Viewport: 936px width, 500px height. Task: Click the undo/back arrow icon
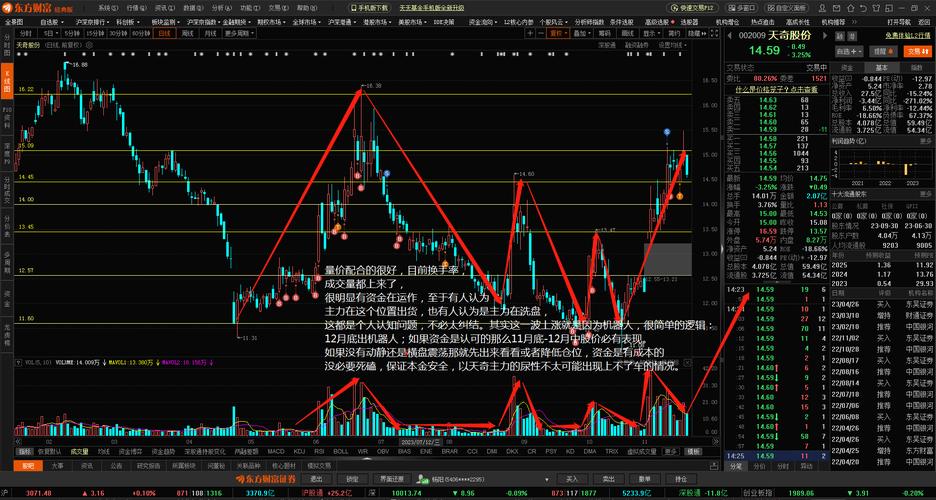[x=864, y=8]
